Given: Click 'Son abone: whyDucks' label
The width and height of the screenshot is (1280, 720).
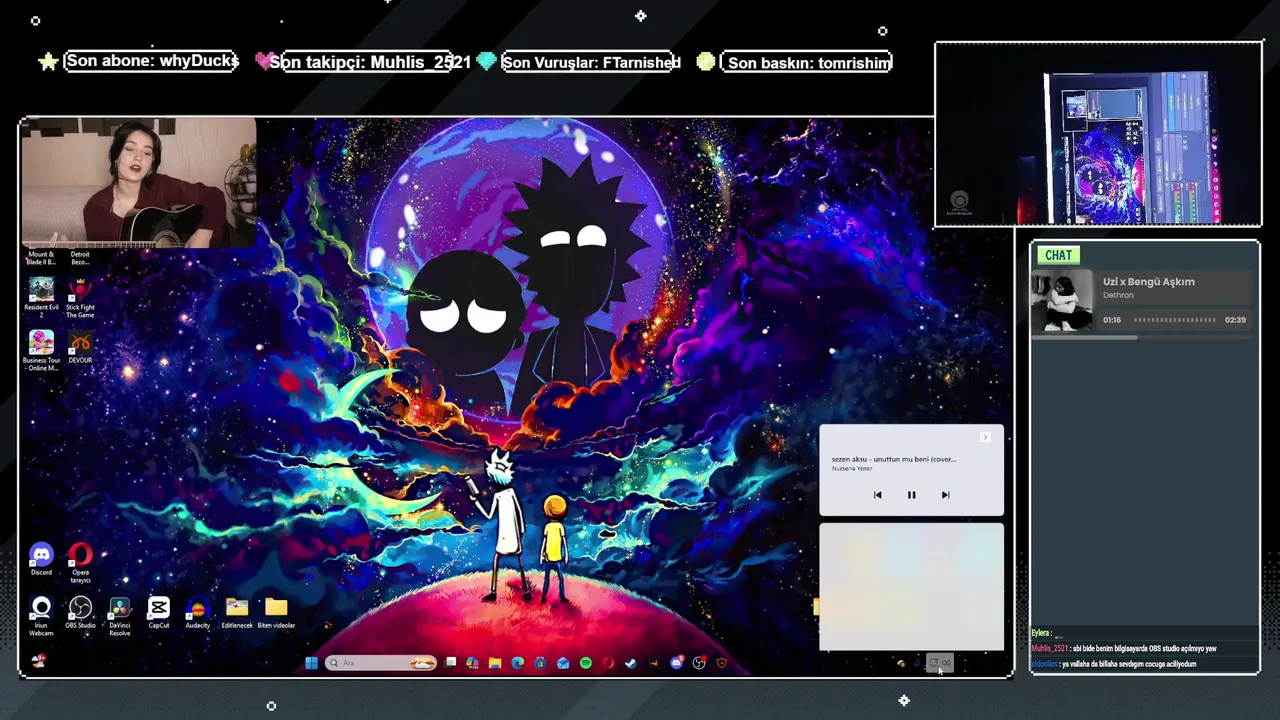Looking at the screenshot, I should (152, 61).
